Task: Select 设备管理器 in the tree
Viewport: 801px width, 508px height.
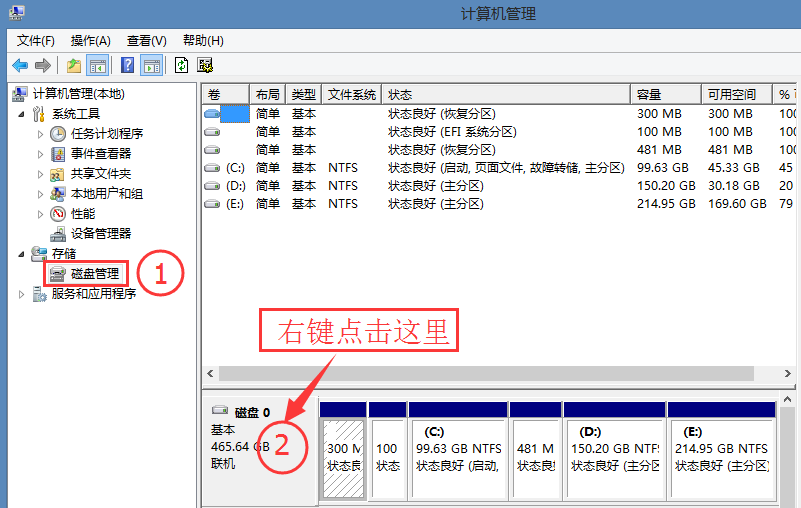Action: click(x=100, y=233)
